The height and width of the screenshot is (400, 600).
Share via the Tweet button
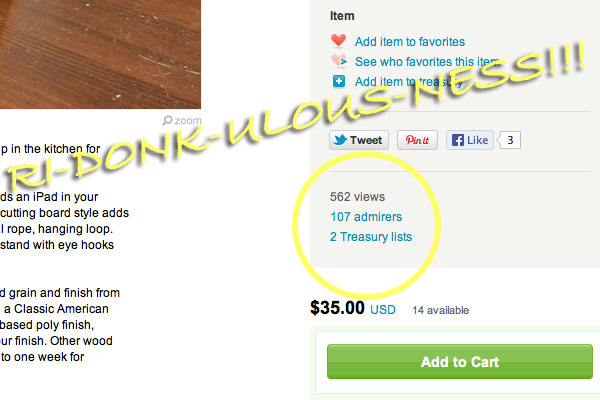click(x=359, y=140)
